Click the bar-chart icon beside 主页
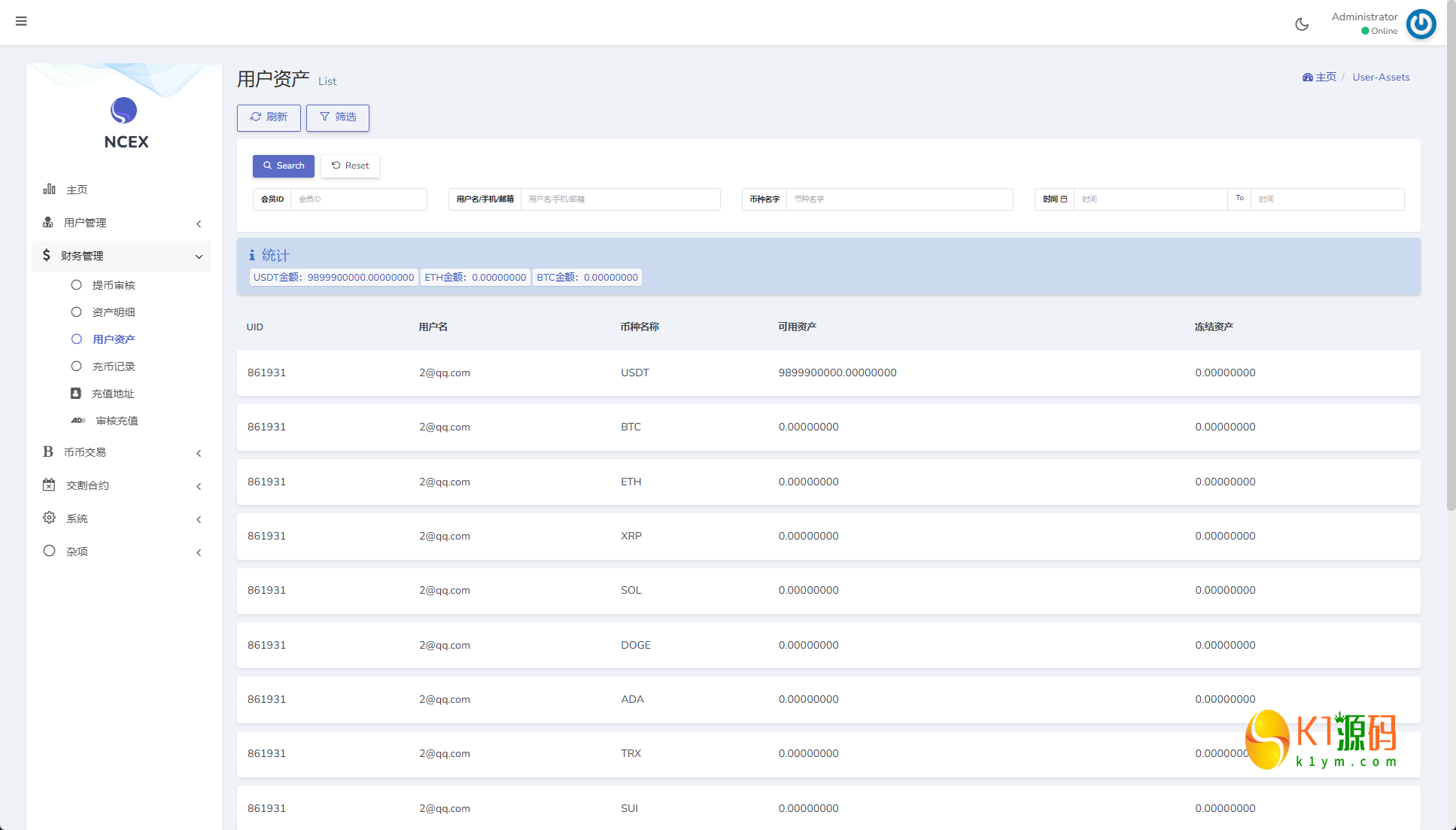The width and height of the screenshot is (1456, 830). 50,189
